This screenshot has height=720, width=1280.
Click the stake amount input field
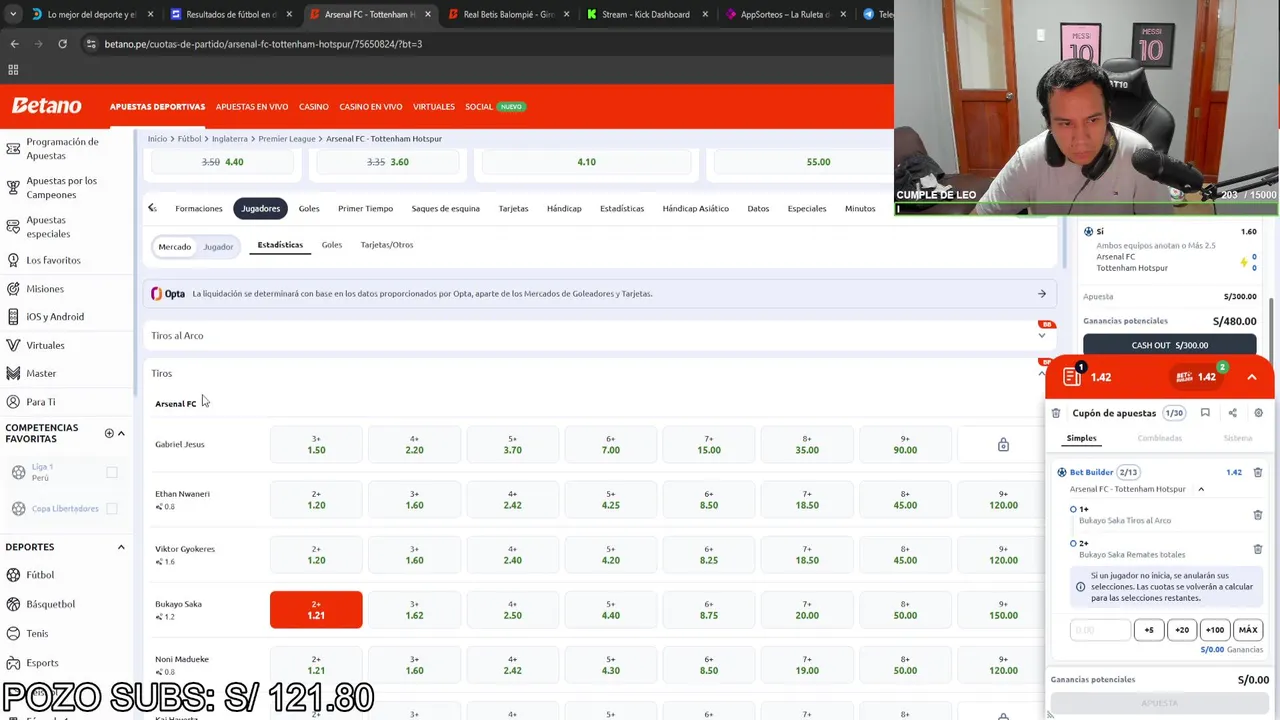click(1100, 630)
